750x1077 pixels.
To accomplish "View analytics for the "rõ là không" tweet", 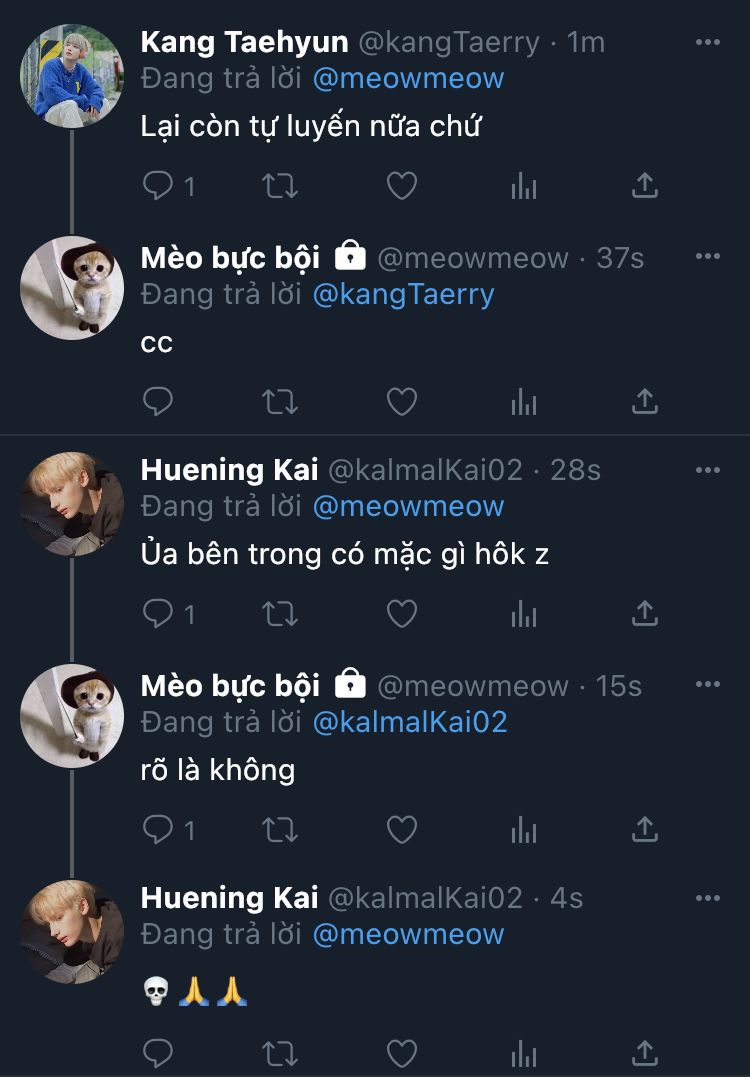I will (x=524, y=829).
